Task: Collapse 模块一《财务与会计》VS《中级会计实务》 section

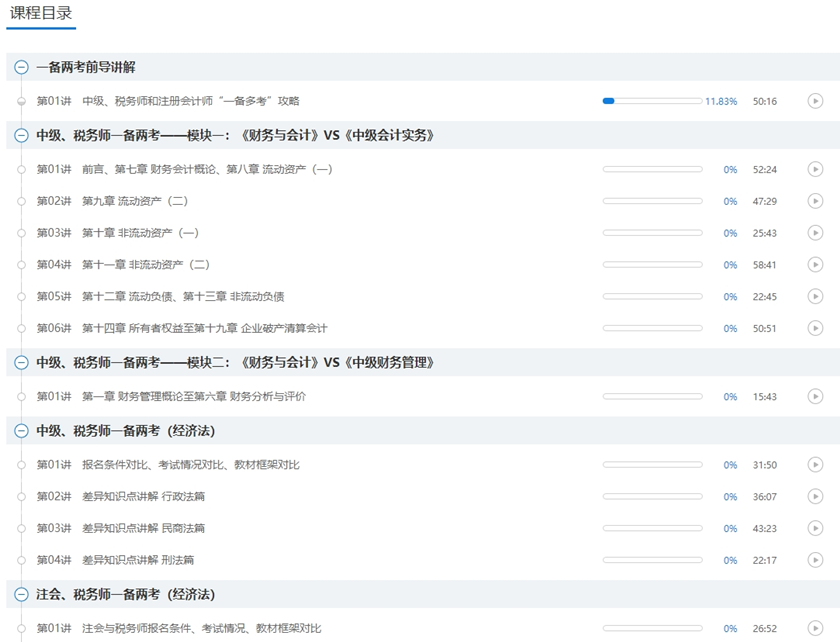Action: click(21, 135)
